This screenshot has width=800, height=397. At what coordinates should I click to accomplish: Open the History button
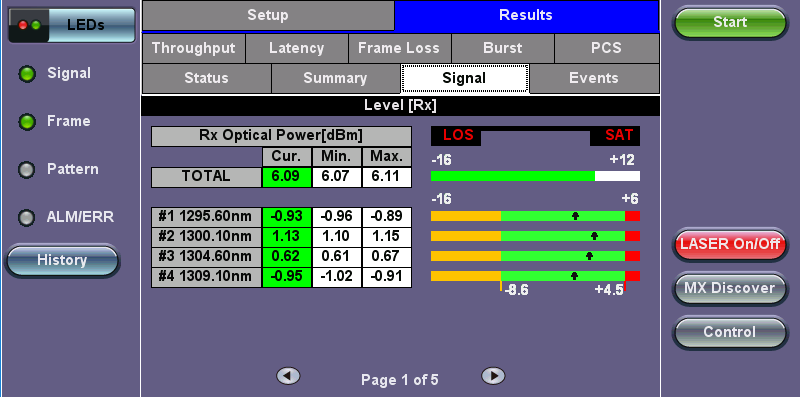62,261
